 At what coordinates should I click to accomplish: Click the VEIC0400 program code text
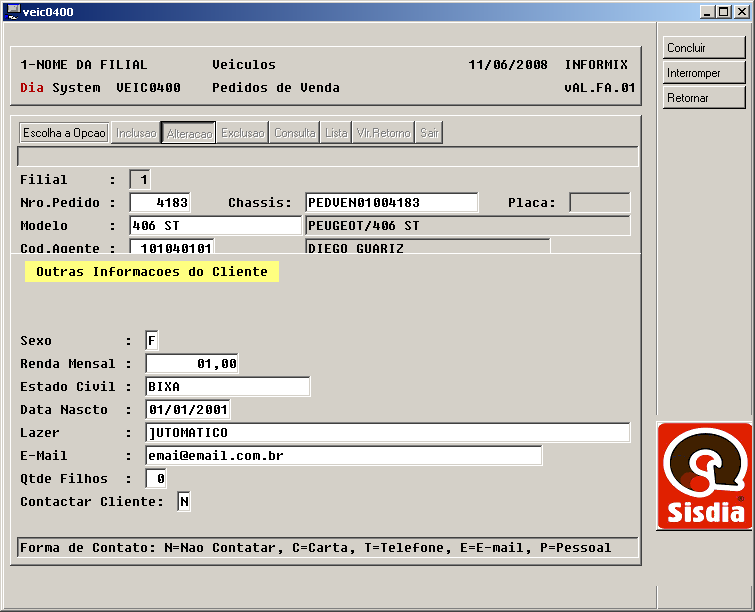[x=148, y=88]
